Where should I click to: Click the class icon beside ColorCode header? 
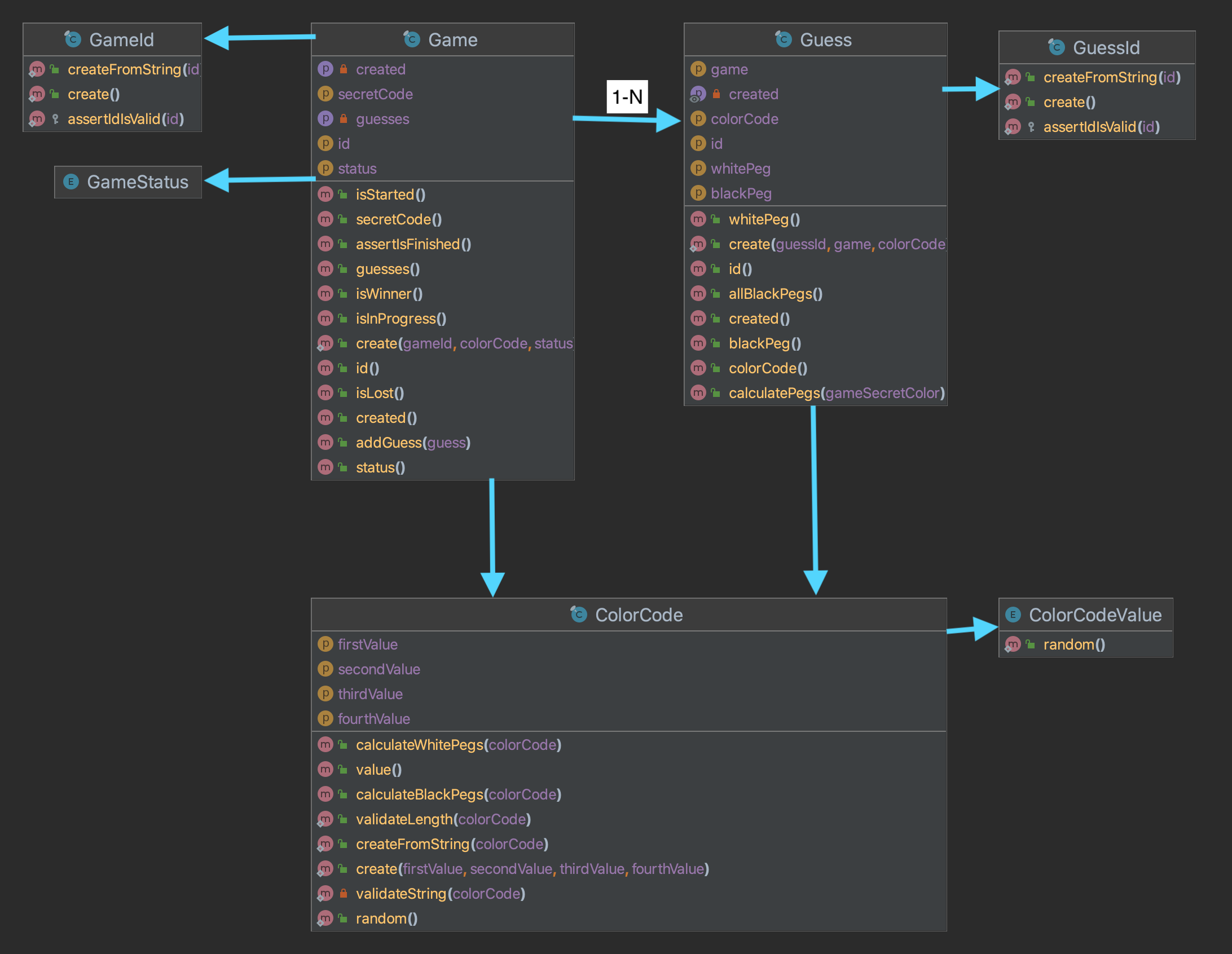pos(579,615)
